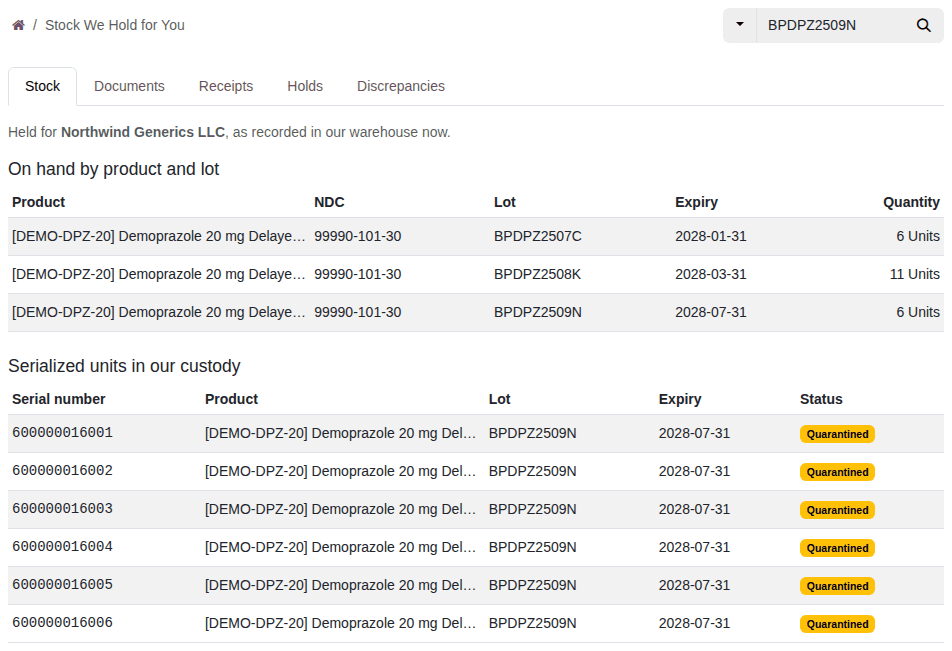
Task: Click product name for serial 600000016004
Action: click(x=340, y=547)
